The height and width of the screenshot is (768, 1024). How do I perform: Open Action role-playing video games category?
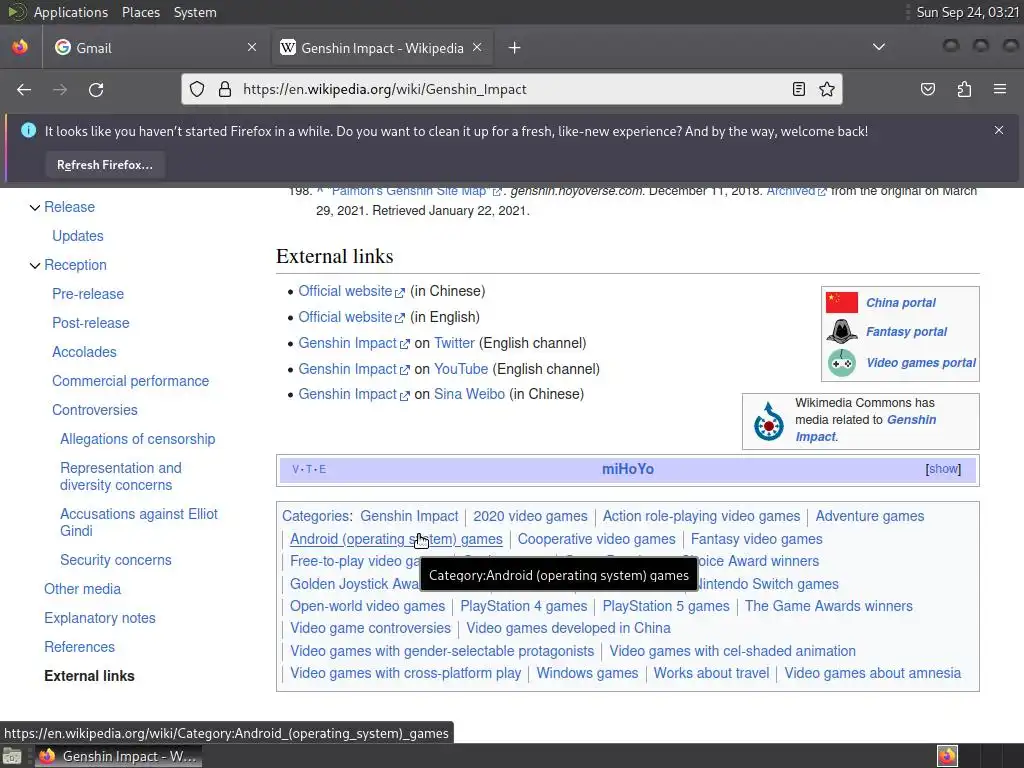(x=701, y=517)
